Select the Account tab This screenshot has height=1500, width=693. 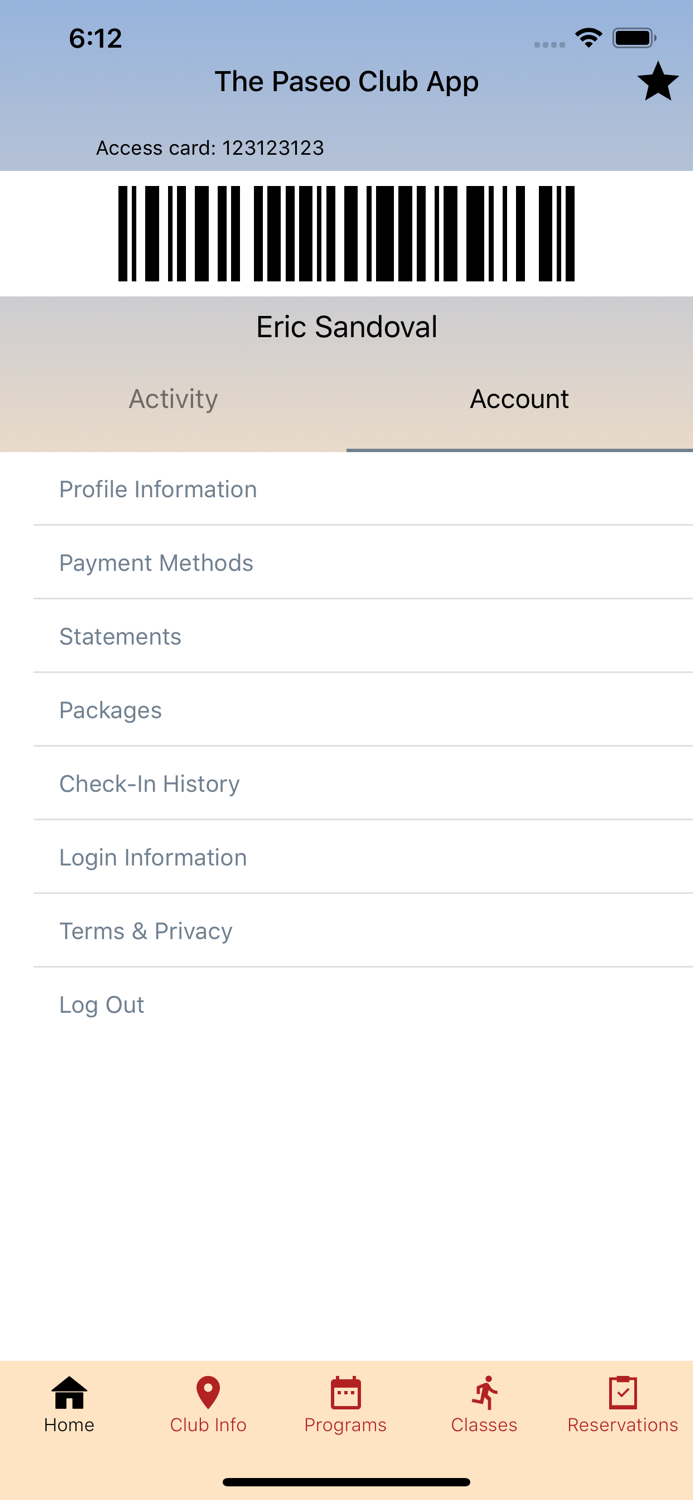519,398
